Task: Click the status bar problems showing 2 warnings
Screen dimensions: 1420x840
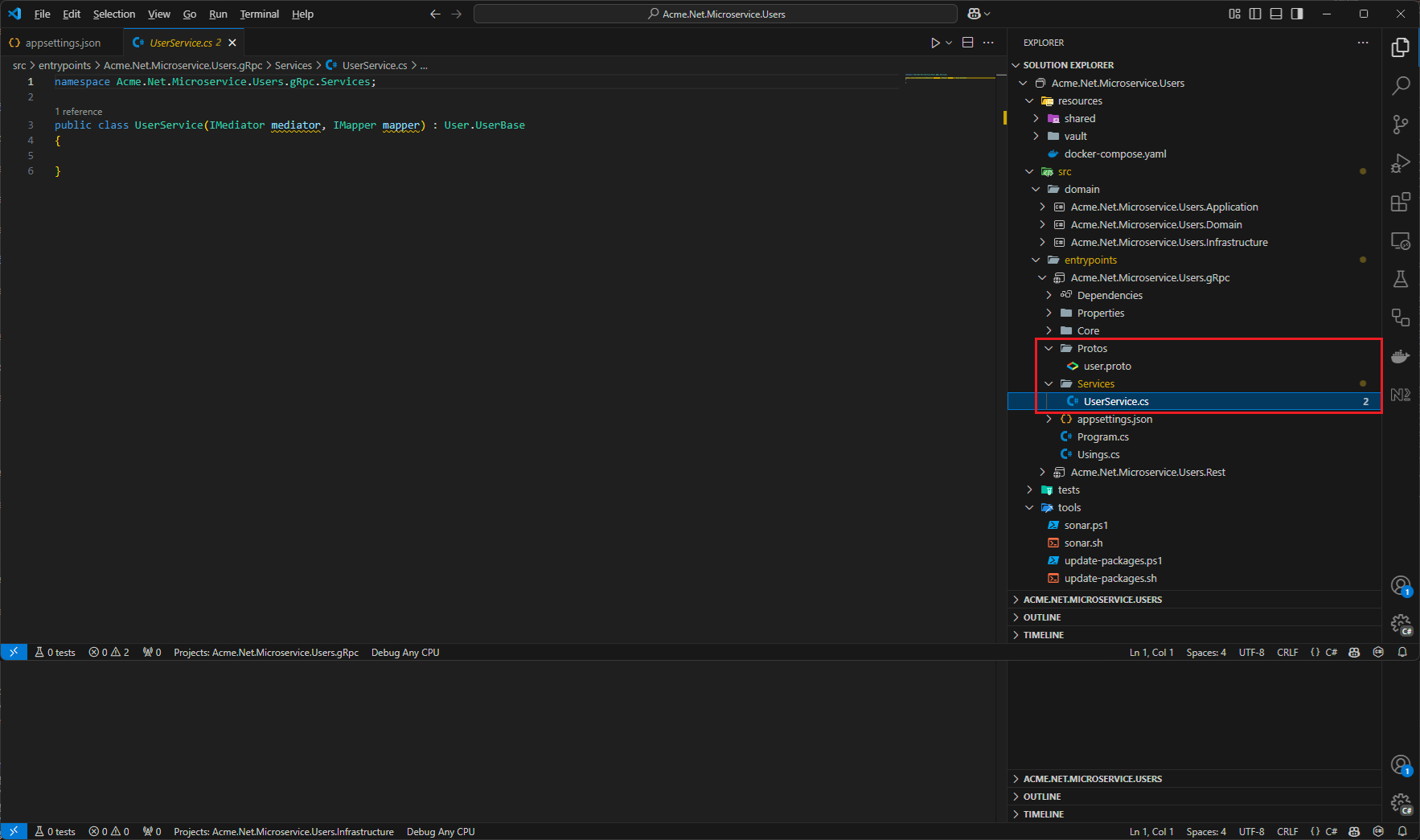Action: (x=109, y=652)
